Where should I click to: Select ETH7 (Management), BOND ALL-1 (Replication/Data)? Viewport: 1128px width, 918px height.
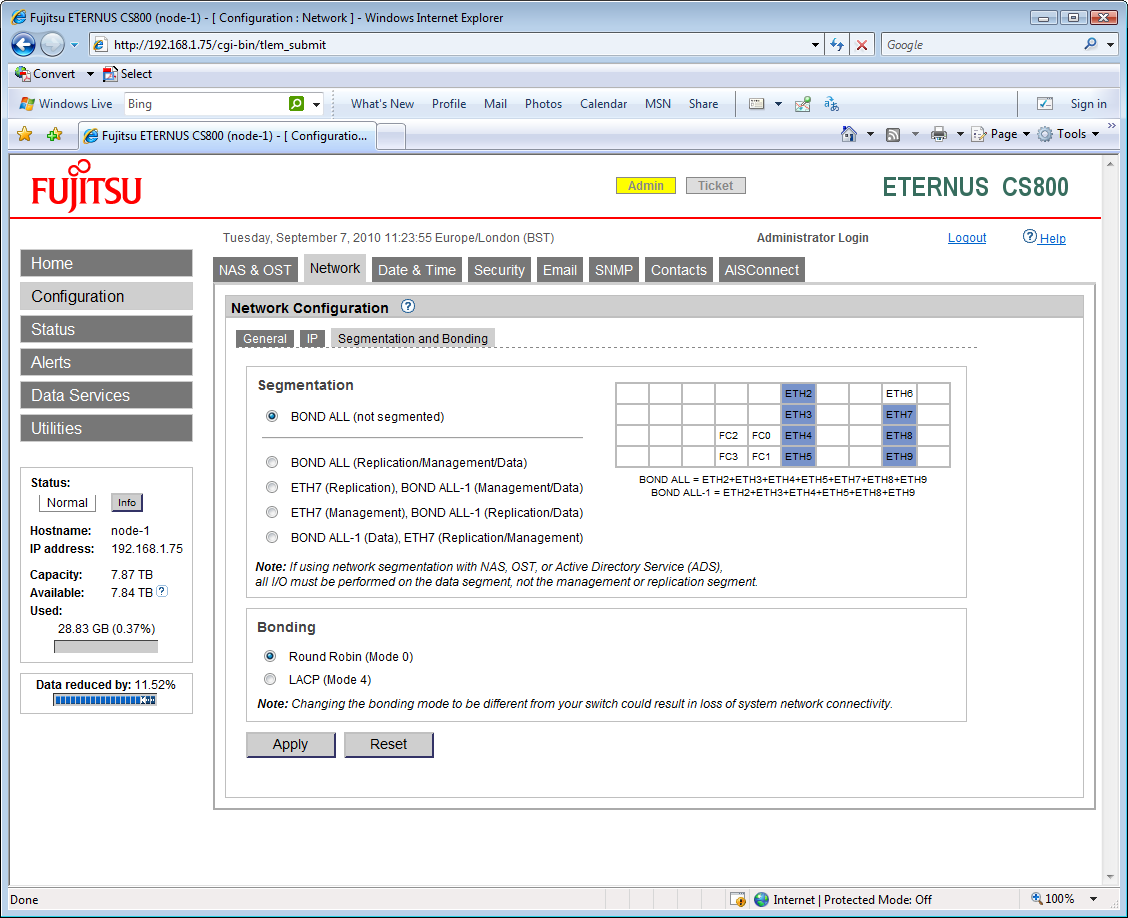pos(272,512)
